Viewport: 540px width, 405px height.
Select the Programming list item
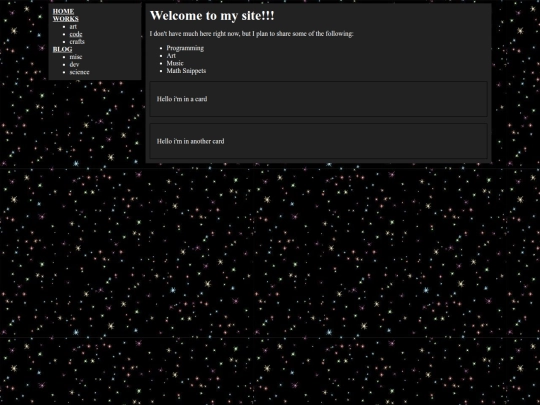pyautogui.click(x=185, y=48)
